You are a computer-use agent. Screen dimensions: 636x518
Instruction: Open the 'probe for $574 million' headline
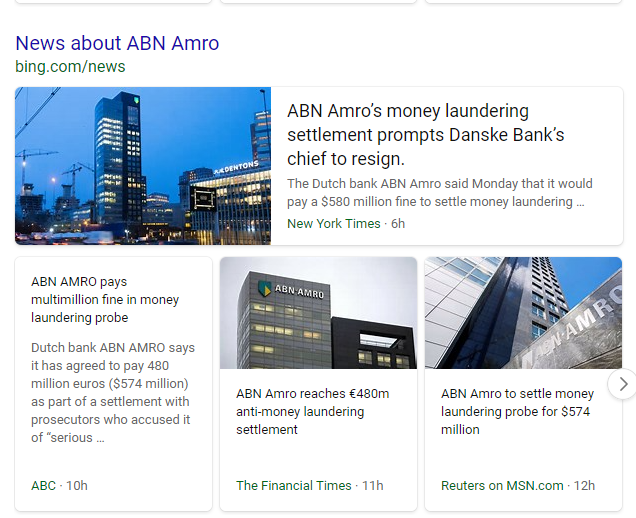coord(518,411)
